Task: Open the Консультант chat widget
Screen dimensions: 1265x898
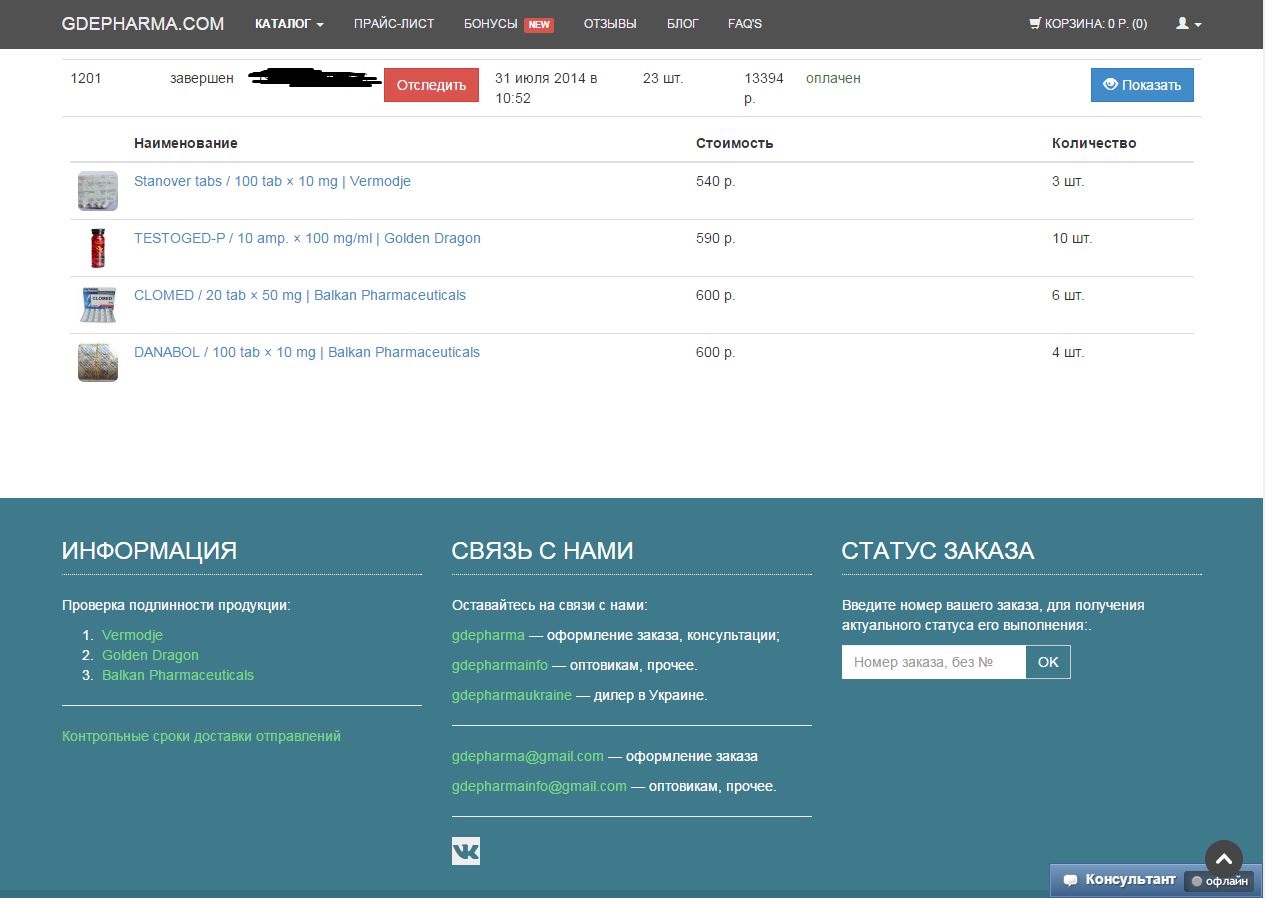Action: tap(1118, 880)
